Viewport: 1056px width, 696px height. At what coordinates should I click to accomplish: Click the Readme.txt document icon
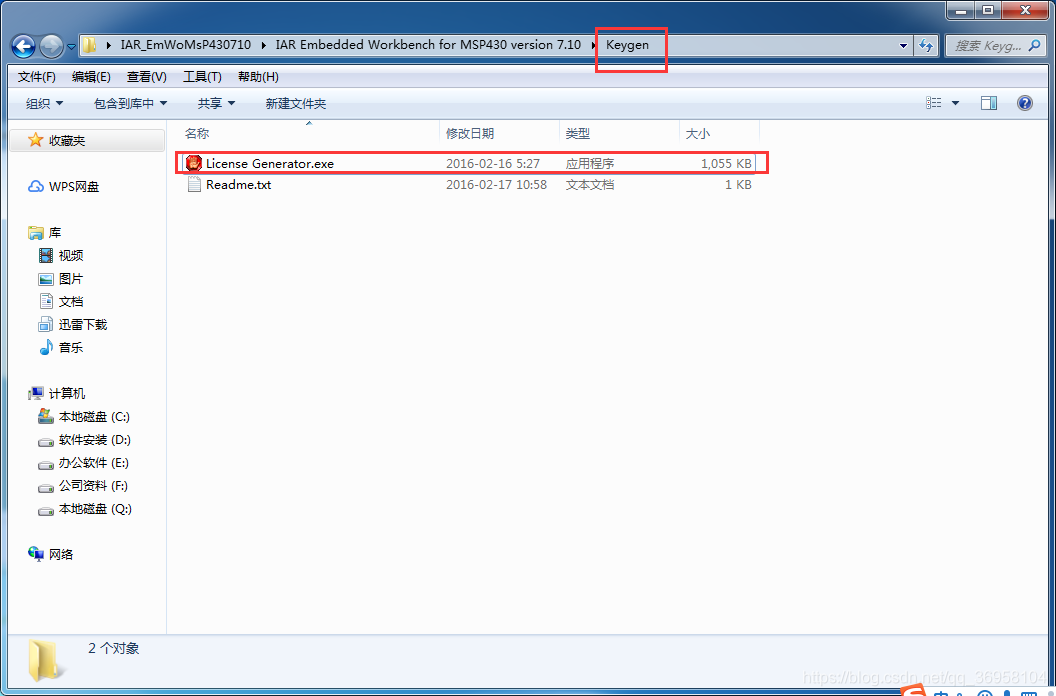[194, 185]
